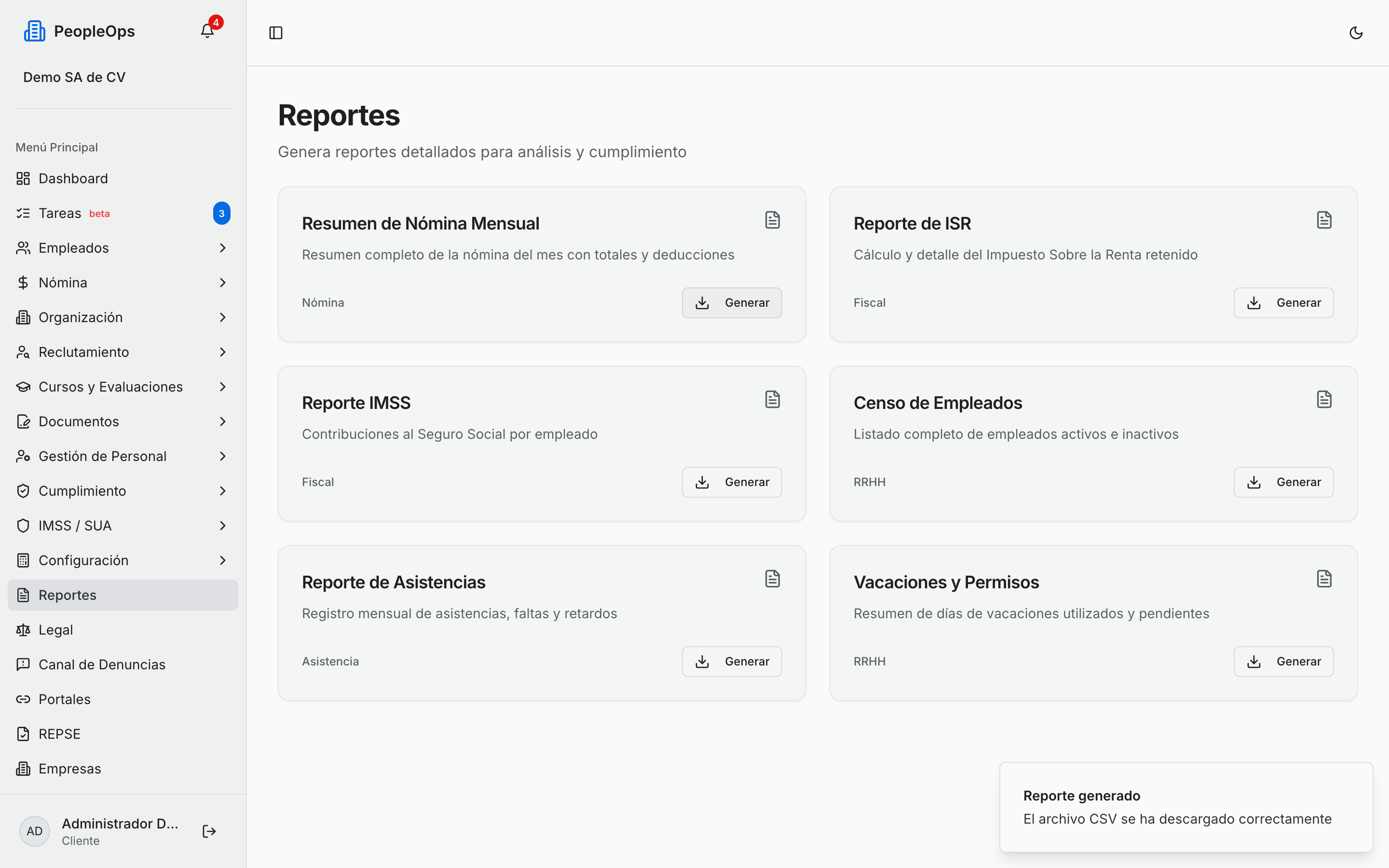The width and height of the screenshot is (1389, 868).
Task: Click the Empleados people icon
Action: coord(23,248)
